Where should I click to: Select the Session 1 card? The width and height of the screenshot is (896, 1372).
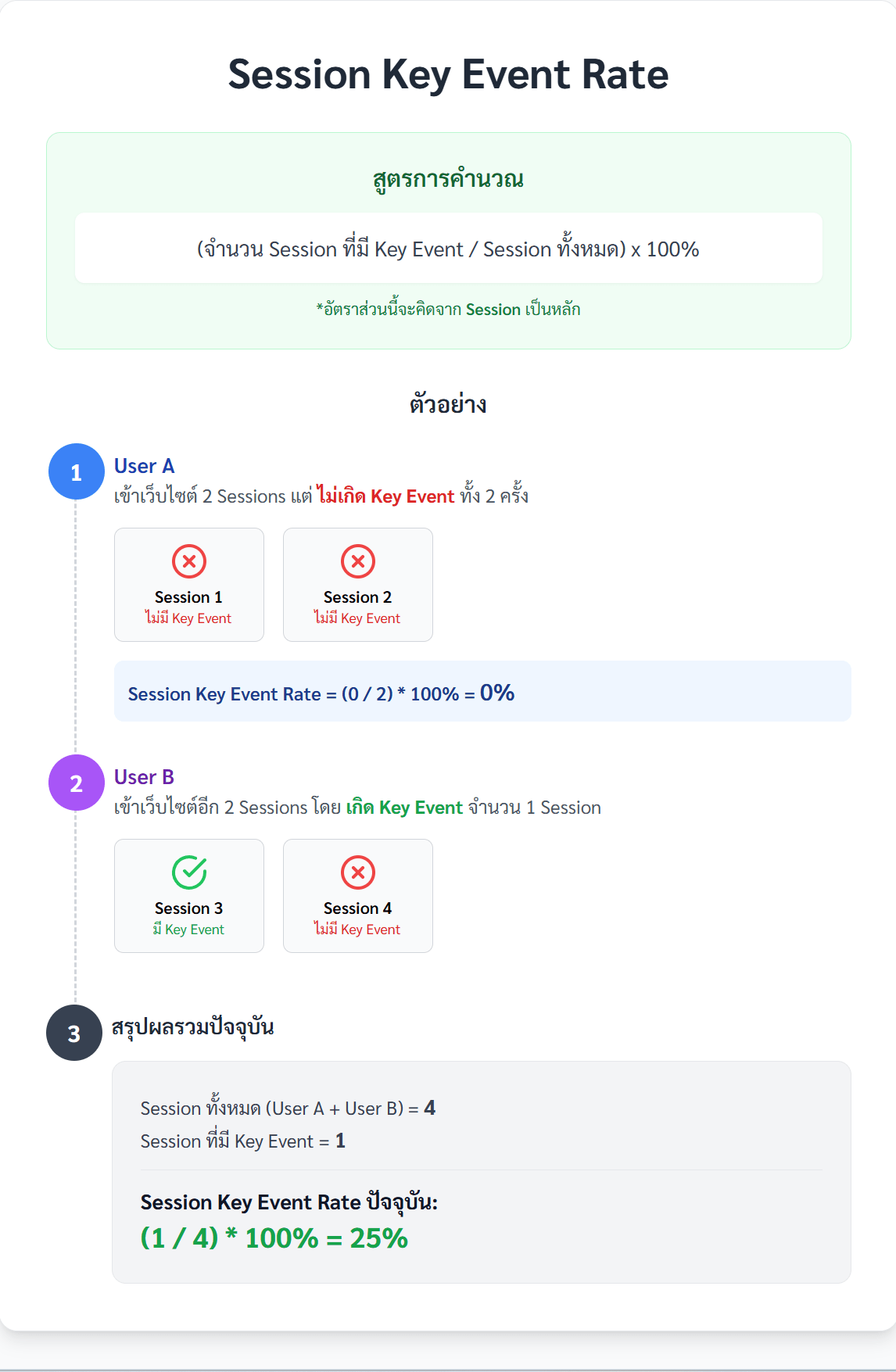(x=189, y=585)
